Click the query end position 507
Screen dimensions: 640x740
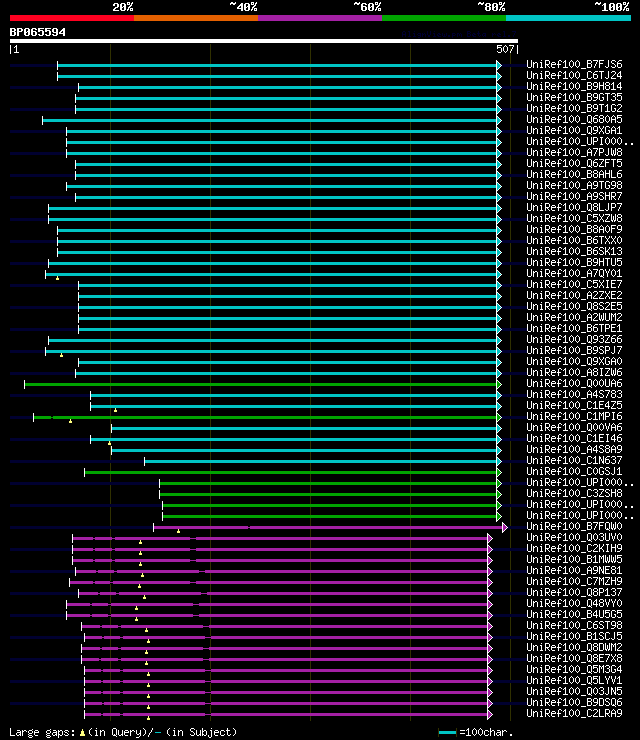(505, 49)
